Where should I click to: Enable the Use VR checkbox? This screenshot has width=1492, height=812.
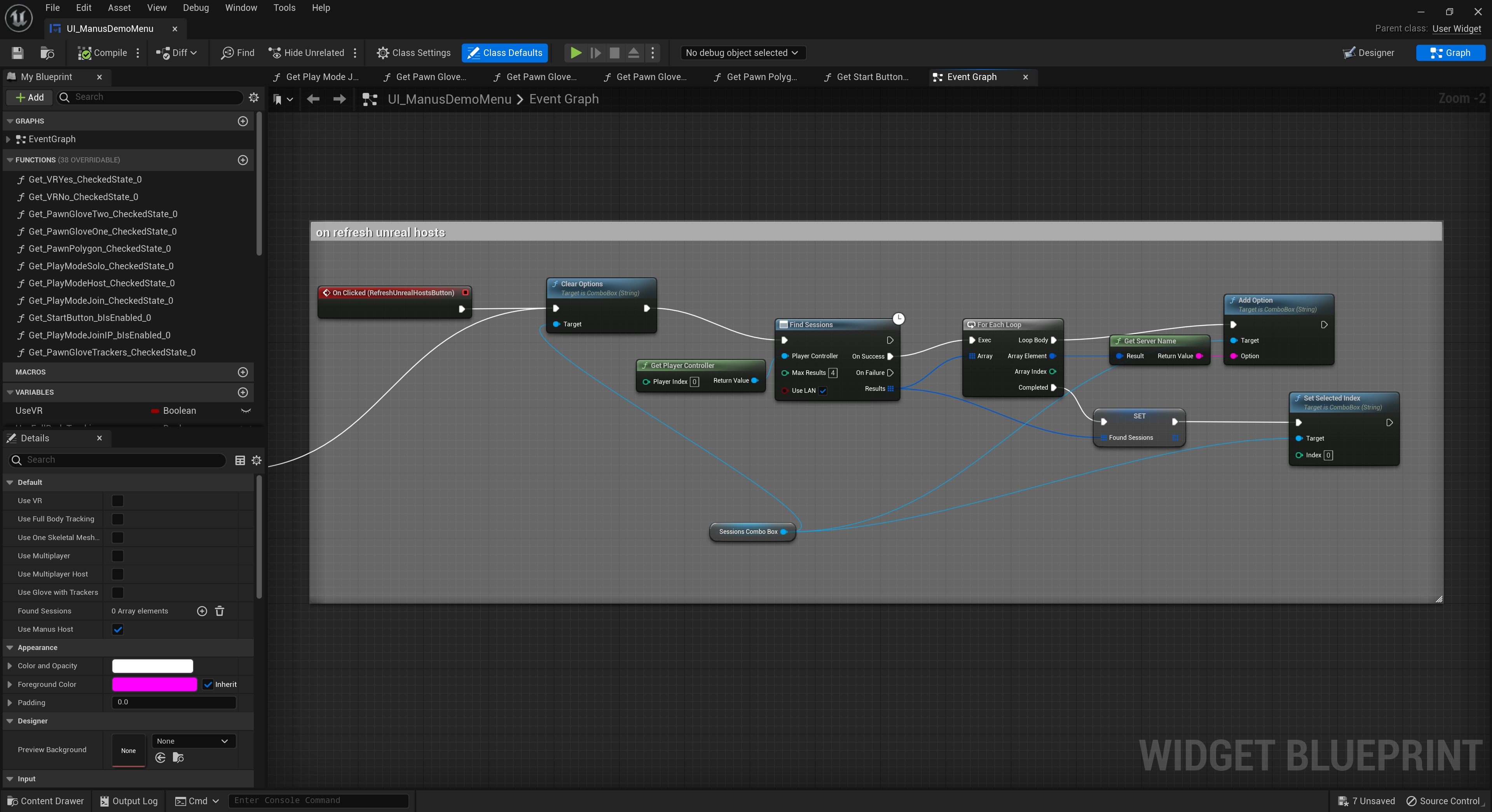[x=118, y=500]
